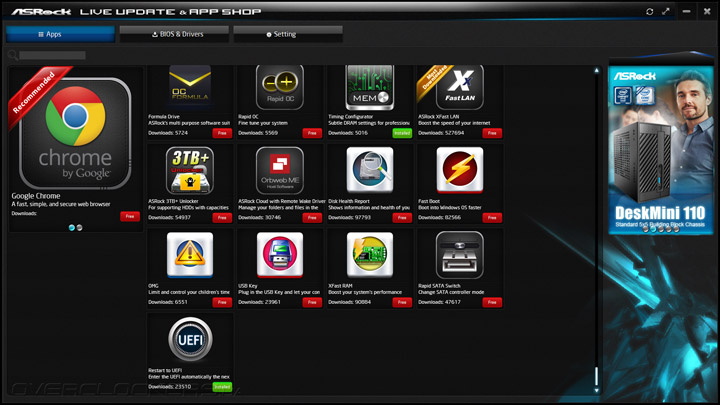Toggle the fullscreen expand icon
Image resolution: width=720 pixels, height=405 pixels.
666,11
